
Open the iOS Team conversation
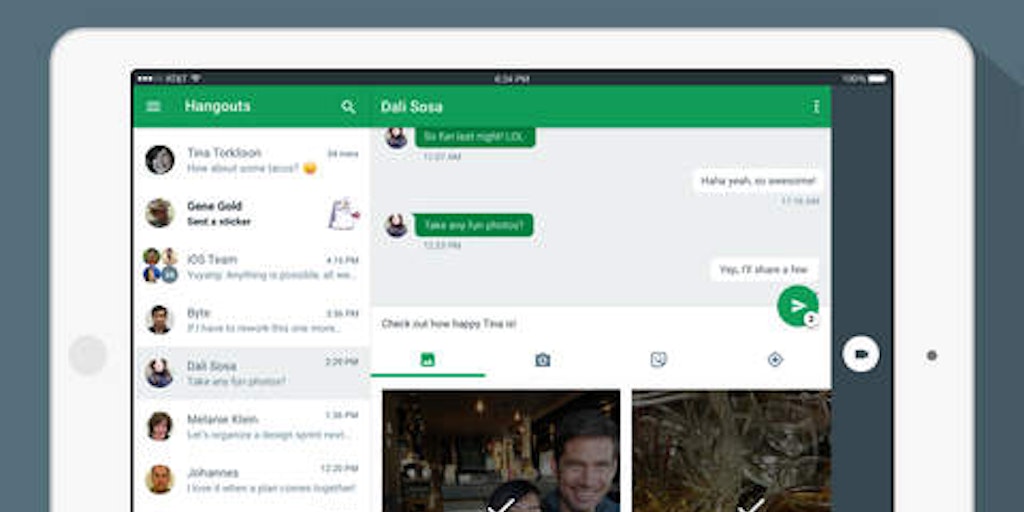click(x=251, y=266)
